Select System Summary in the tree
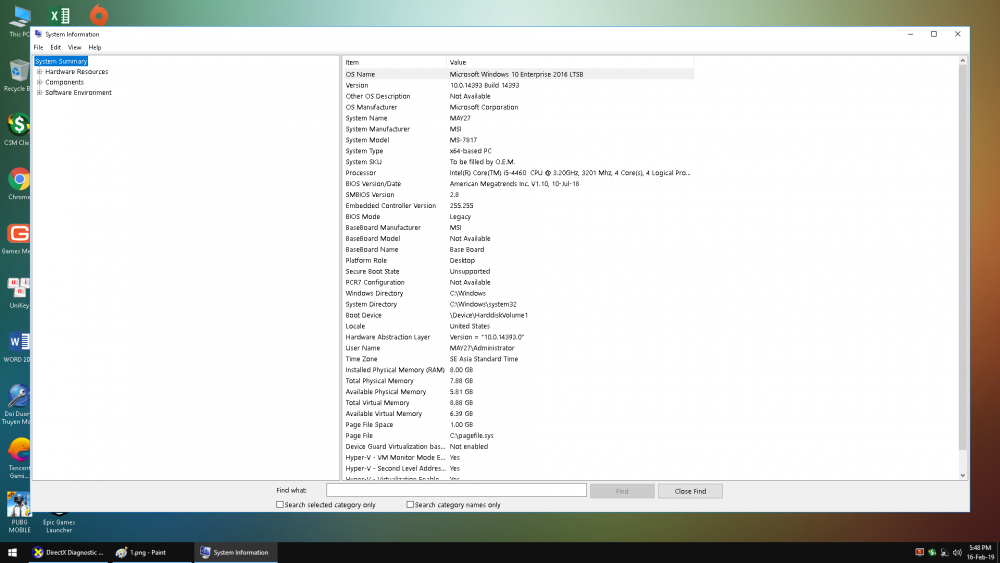The height and width of the screenshot is (563, 1000). 61,61
